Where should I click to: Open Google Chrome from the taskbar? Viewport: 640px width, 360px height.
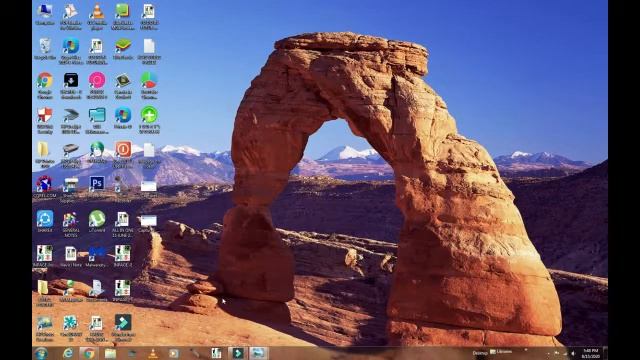click(89, 353)
